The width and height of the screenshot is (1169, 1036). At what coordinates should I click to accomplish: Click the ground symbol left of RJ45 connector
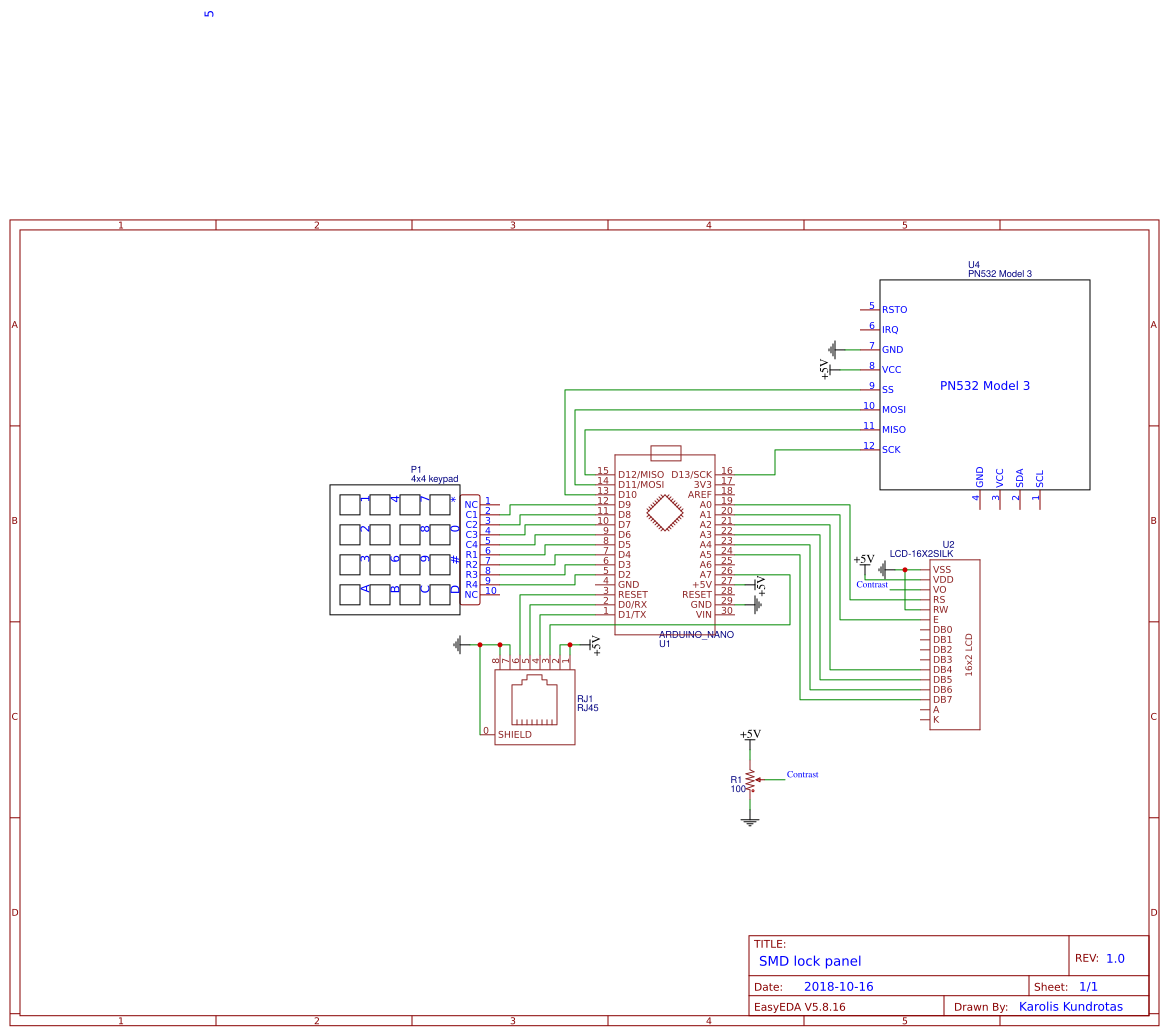tap(458, 645)
